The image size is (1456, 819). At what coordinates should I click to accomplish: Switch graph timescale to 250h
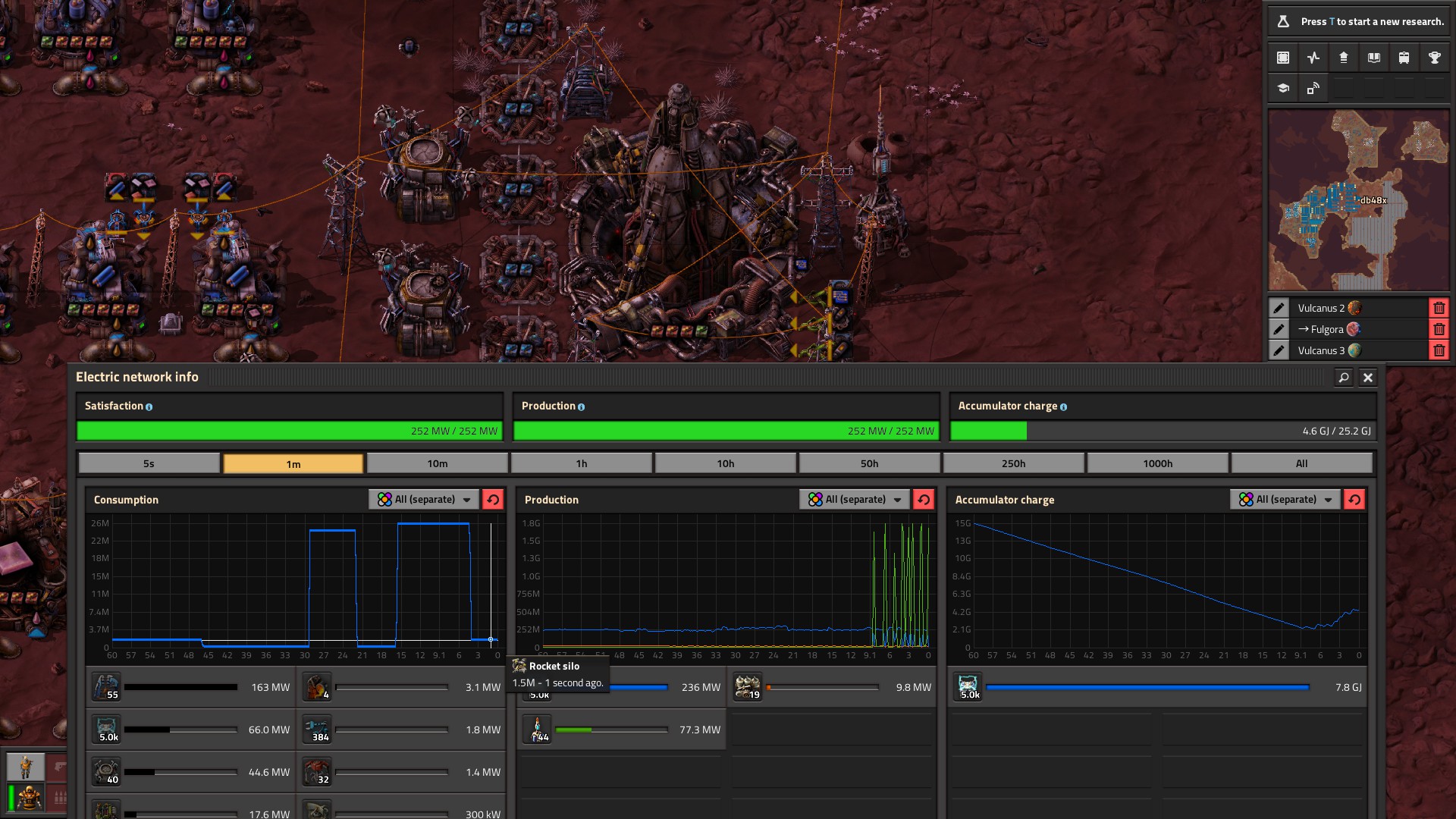[1013, 463]
